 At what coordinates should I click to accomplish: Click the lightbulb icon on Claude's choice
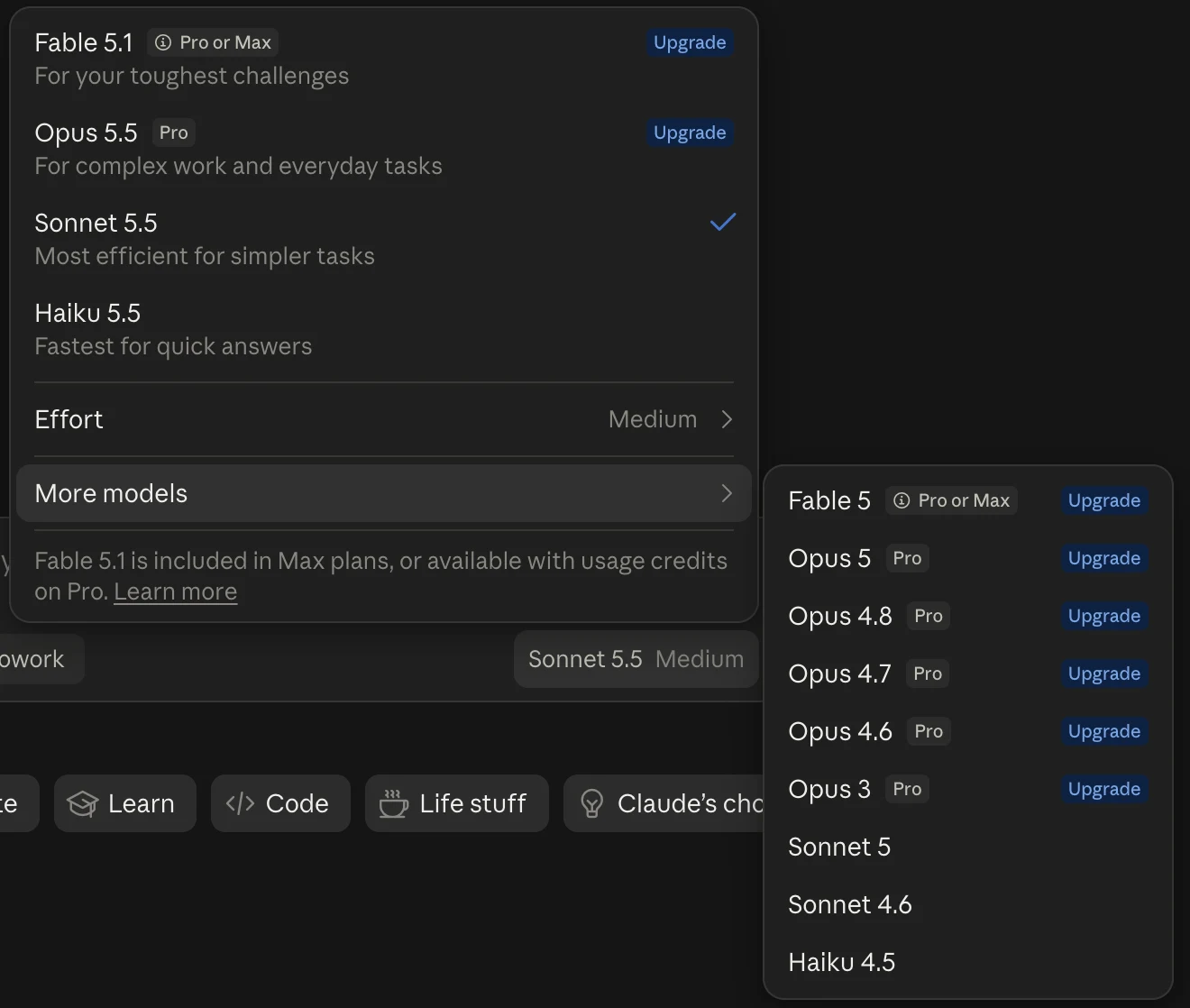(x=591, y=803)
